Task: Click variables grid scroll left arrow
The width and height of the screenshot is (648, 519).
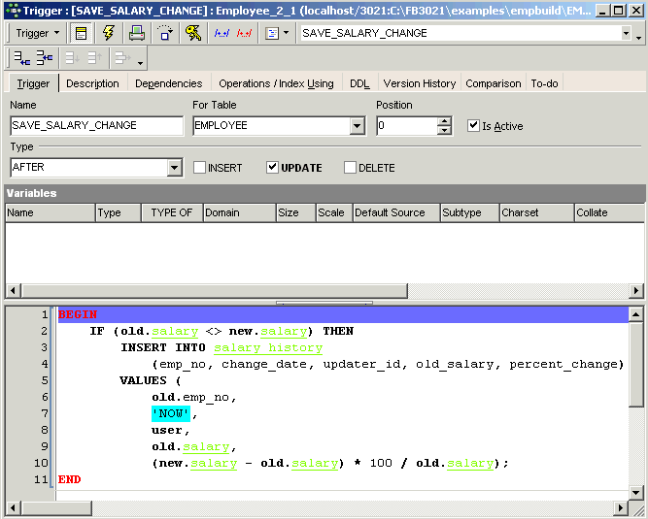Action: pos(13,290)
